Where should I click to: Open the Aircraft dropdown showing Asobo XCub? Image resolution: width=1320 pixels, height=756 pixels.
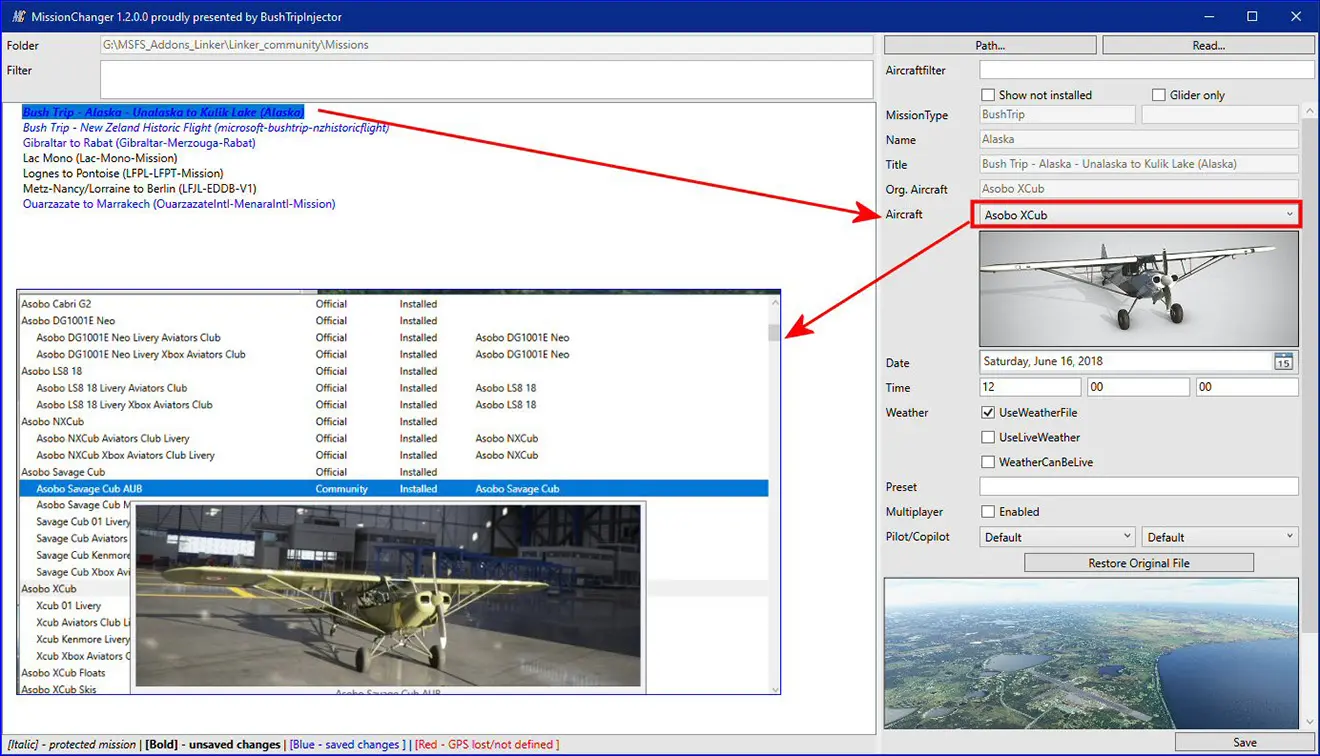1138,215
